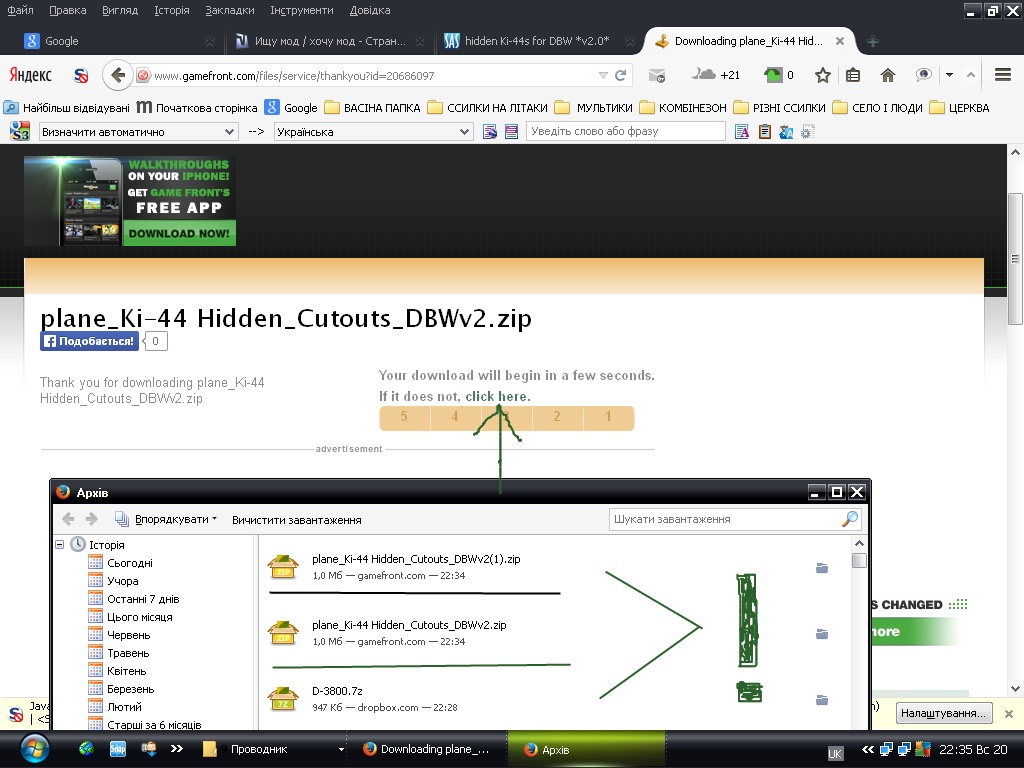Open the МУЛЬТИКИ bookmark folder

pos(594,108)
